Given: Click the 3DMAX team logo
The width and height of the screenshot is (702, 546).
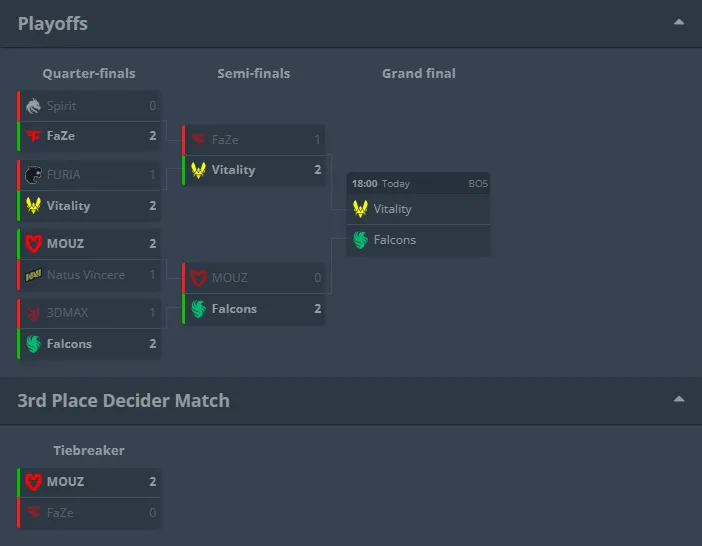Looking at the screenshot, I should click(x=33, y=313).
